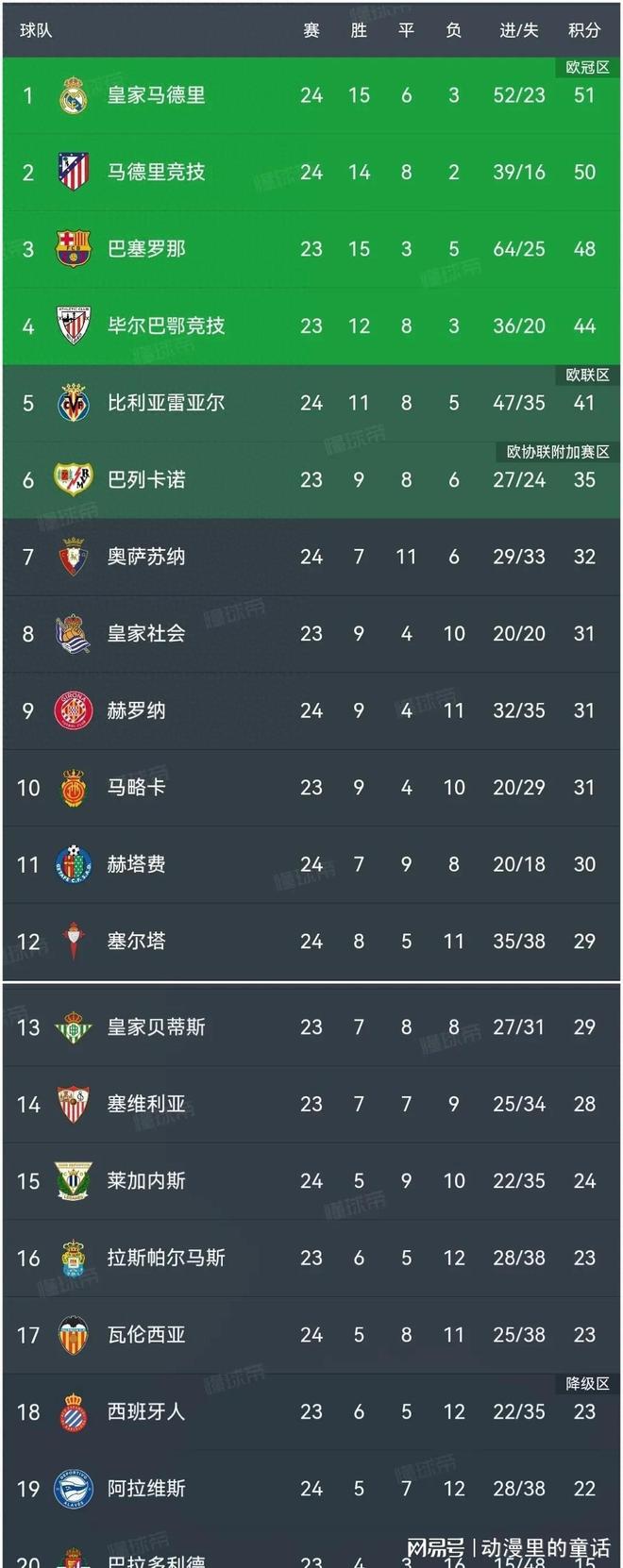
Task: Click the Rayo Vallecano club crest
Action: tap(74, 479)
